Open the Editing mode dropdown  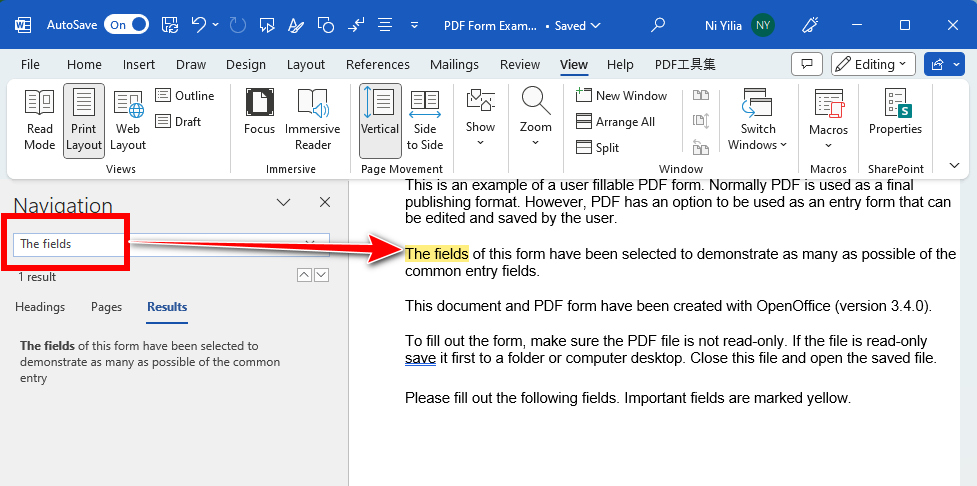(x=873, y=64)
